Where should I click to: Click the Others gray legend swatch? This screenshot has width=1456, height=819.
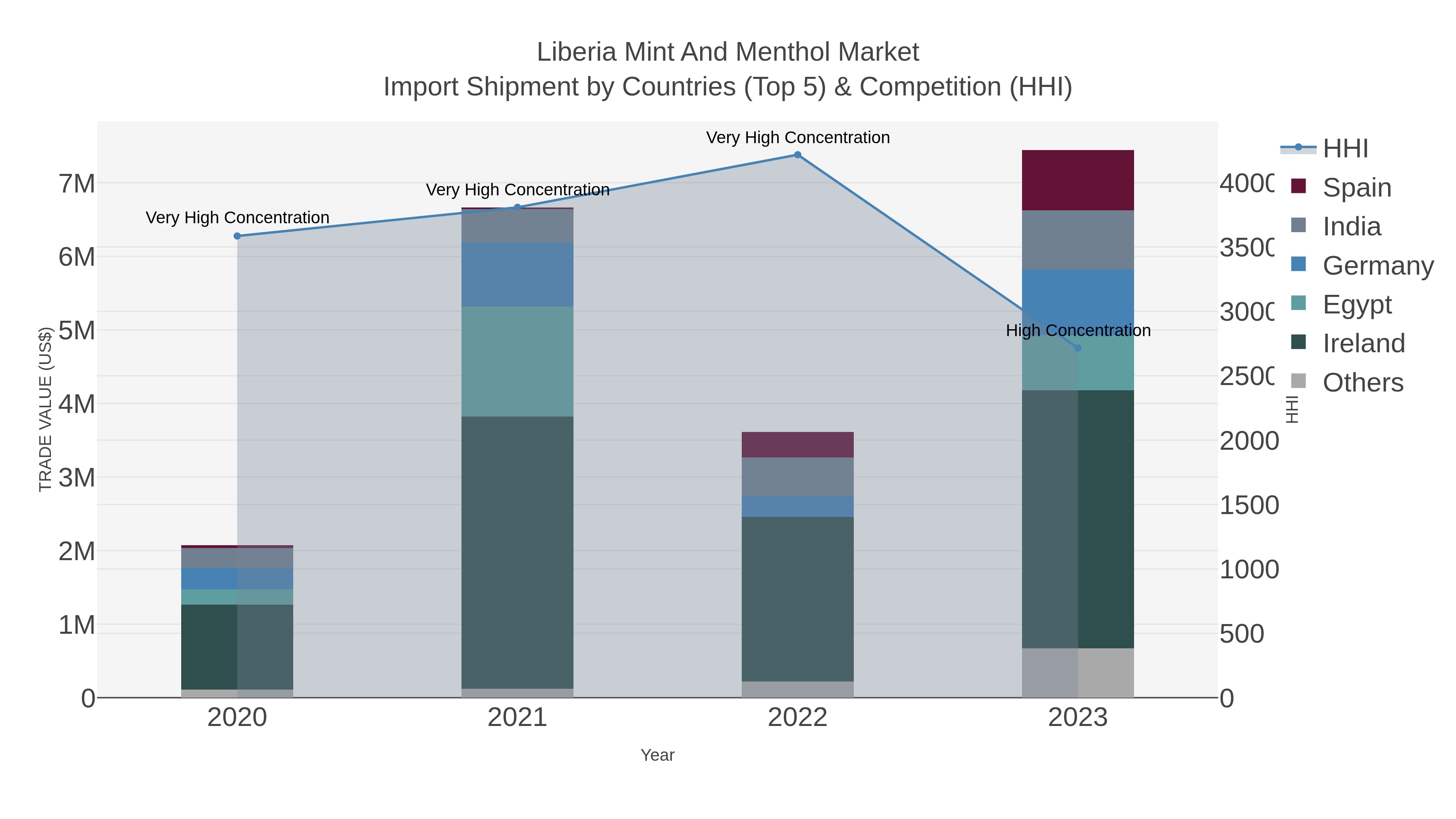tap(1299, 381)
